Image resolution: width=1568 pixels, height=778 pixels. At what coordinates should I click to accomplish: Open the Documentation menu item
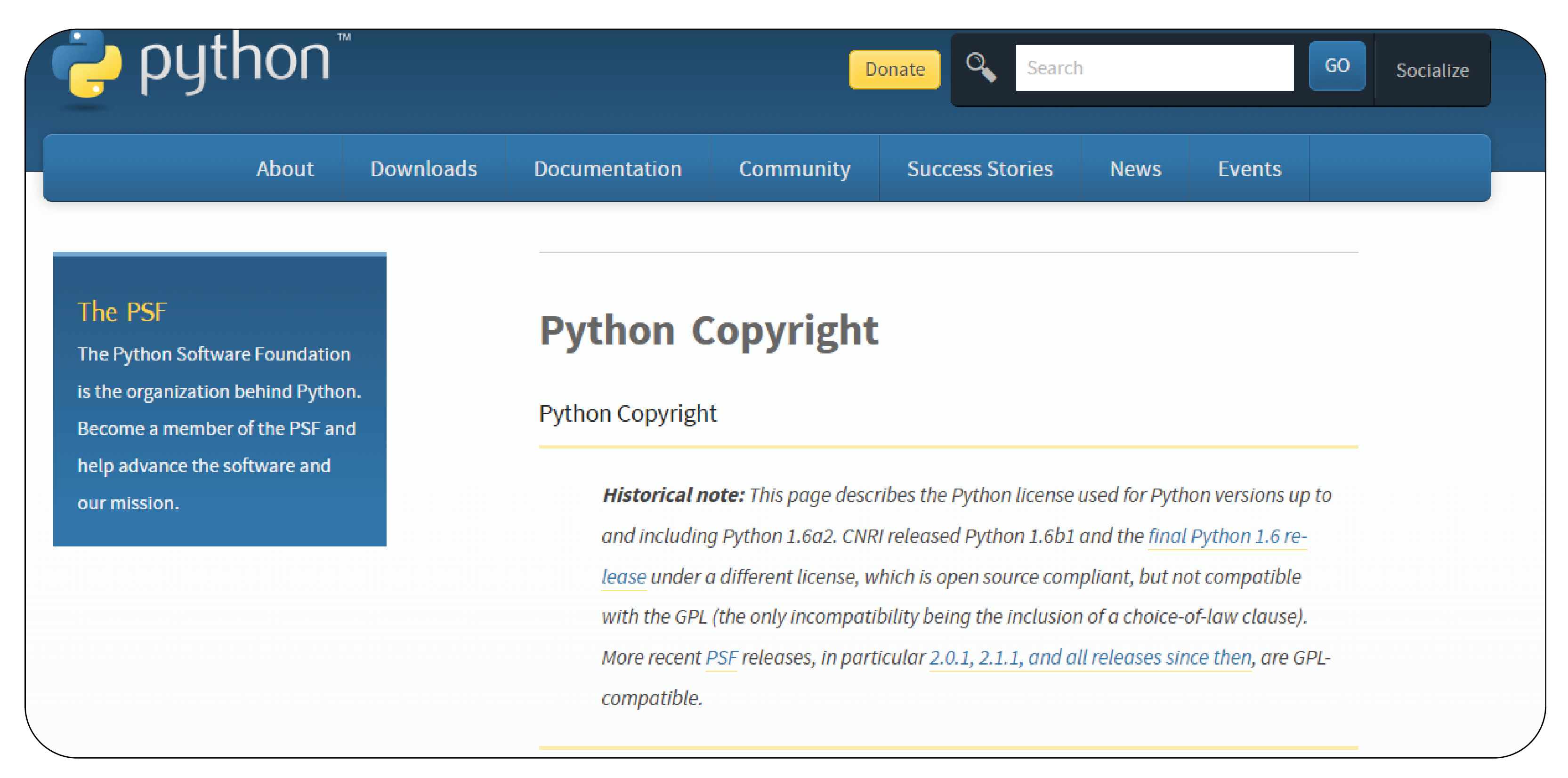pyautogui.click(x=607, y=168)
